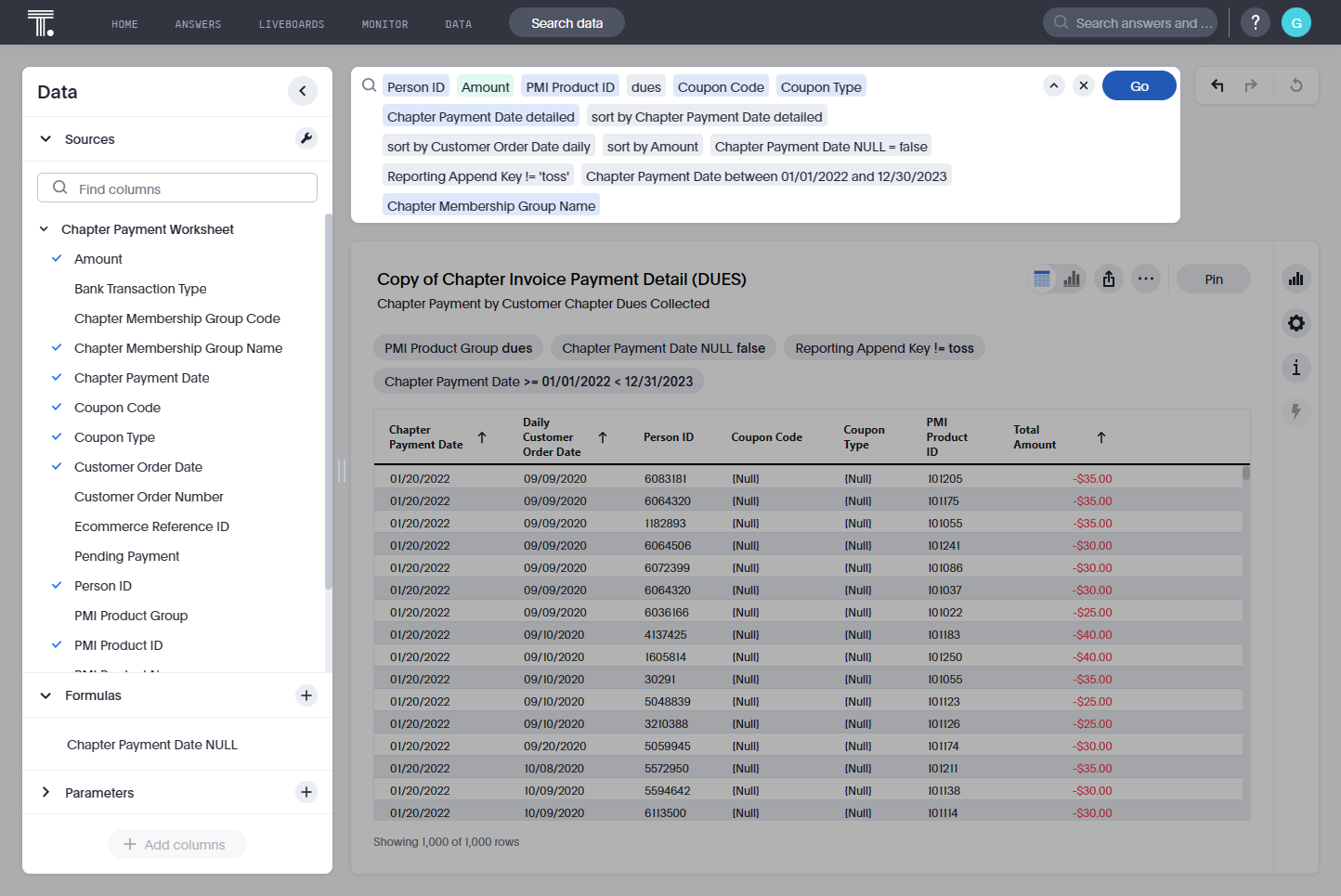The height and width of the screenshot is (896, 1341).
Task: Uncheck the Amount column
Action: [57, 258]
